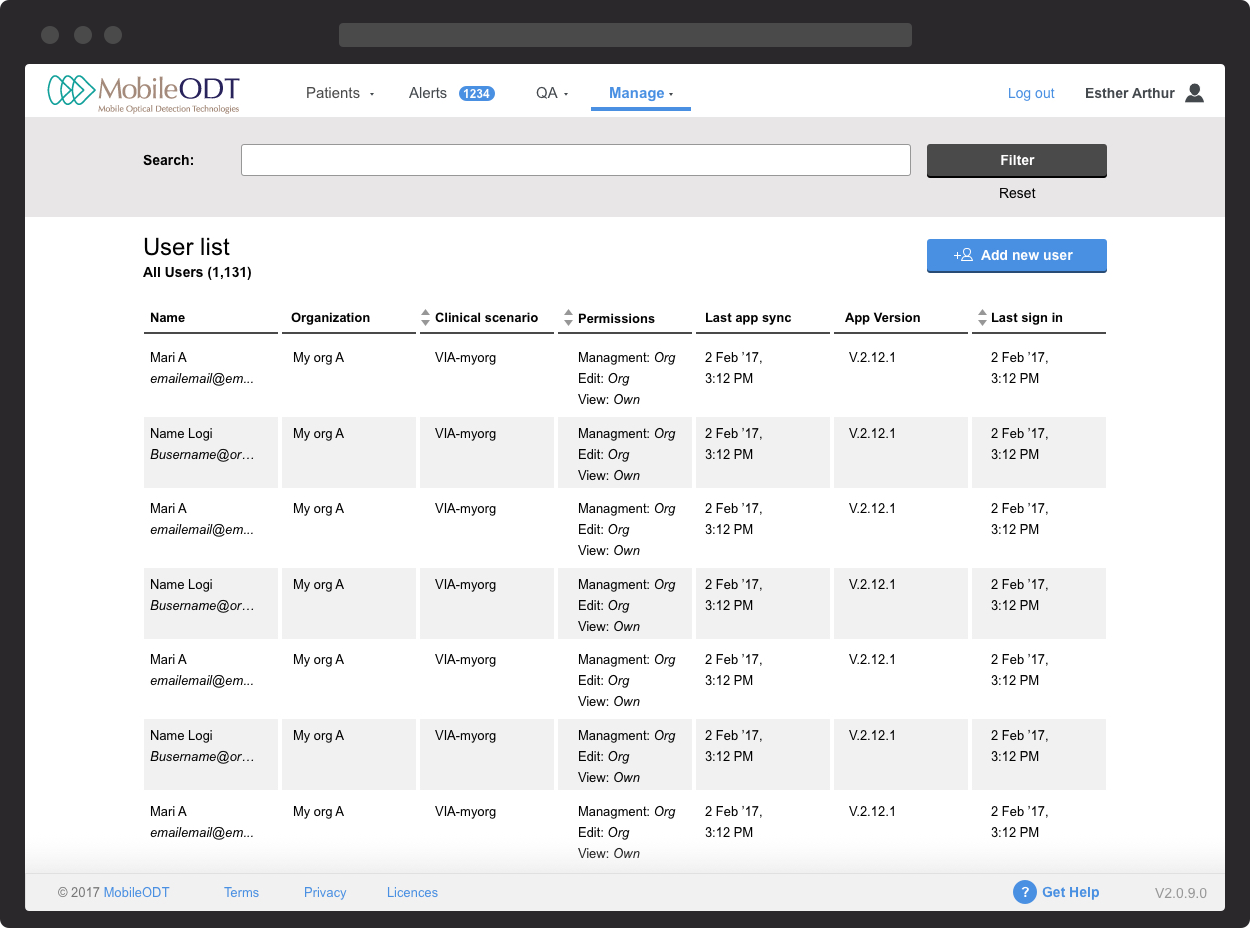Open the QA dropdown menu
Viewport: 1250px width, 928px height.
tap(551, 92)
